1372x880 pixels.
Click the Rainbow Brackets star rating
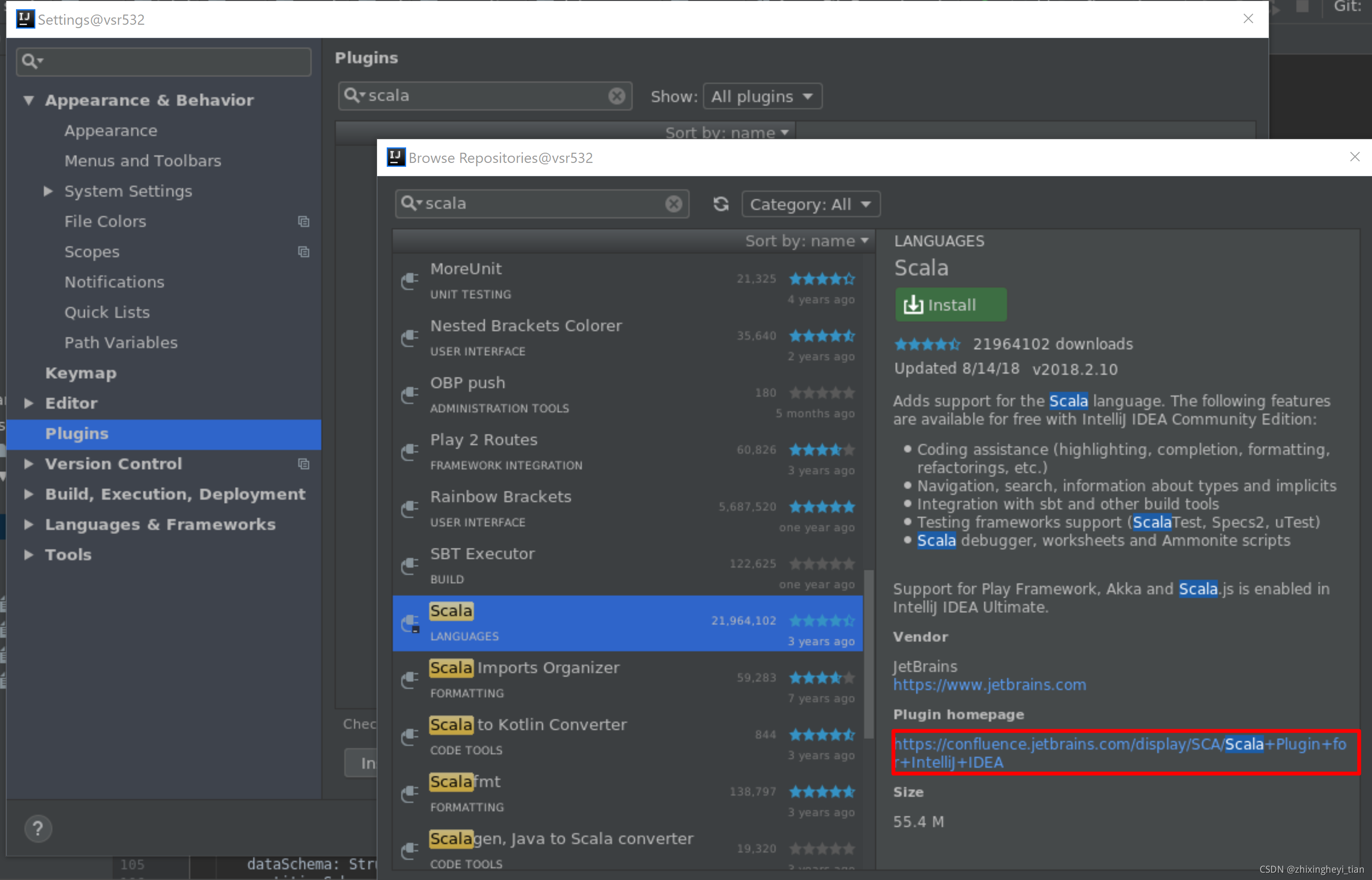(822, 507)
